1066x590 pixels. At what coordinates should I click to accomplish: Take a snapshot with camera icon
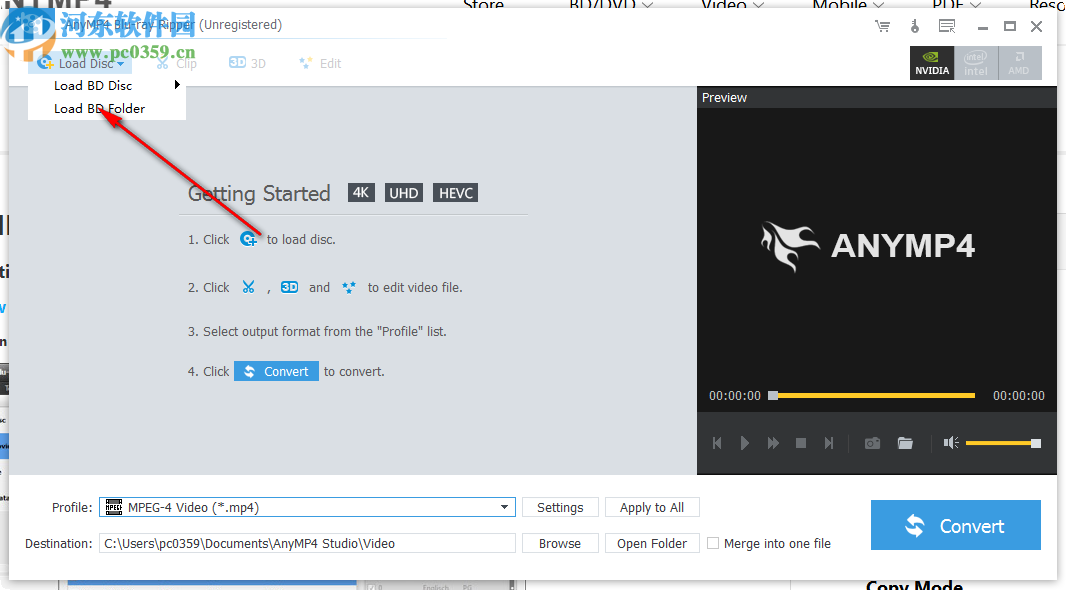click(872, 443)
